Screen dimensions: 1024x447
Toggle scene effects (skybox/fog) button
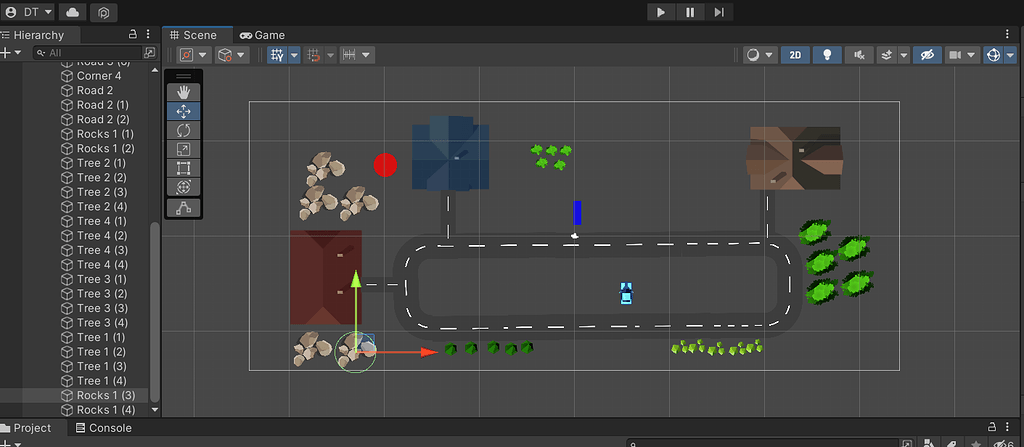(887, 56)
